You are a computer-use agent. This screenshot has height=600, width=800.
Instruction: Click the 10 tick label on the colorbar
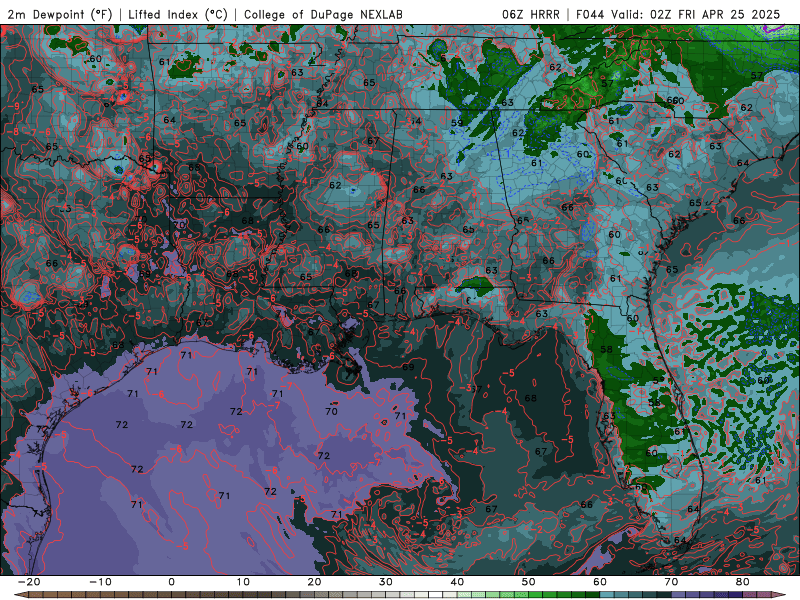click(x=243, y=582)
